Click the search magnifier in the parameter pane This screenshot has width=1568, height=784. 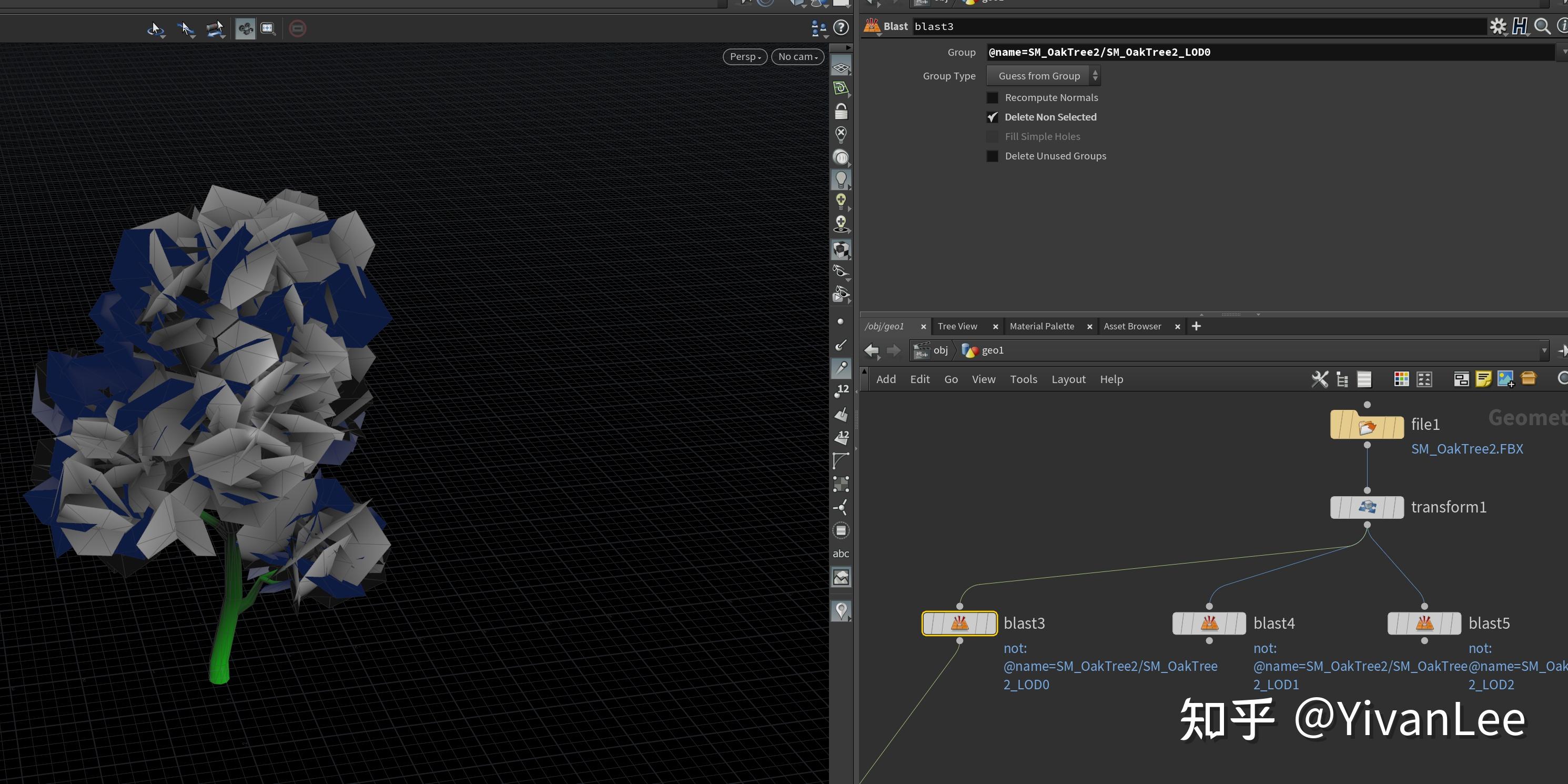pyautogui.click(x=1543, y=26)
